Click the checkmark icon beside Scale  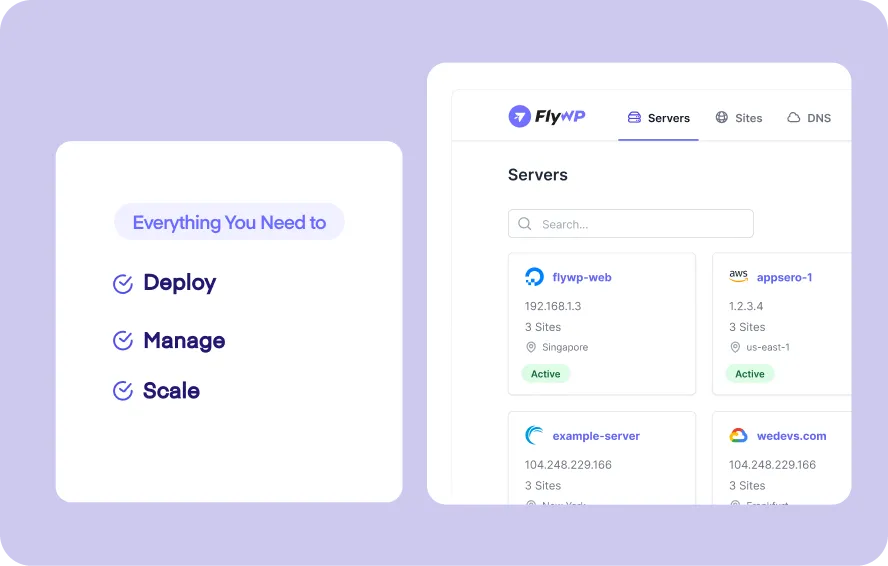[x=123, y=391]
